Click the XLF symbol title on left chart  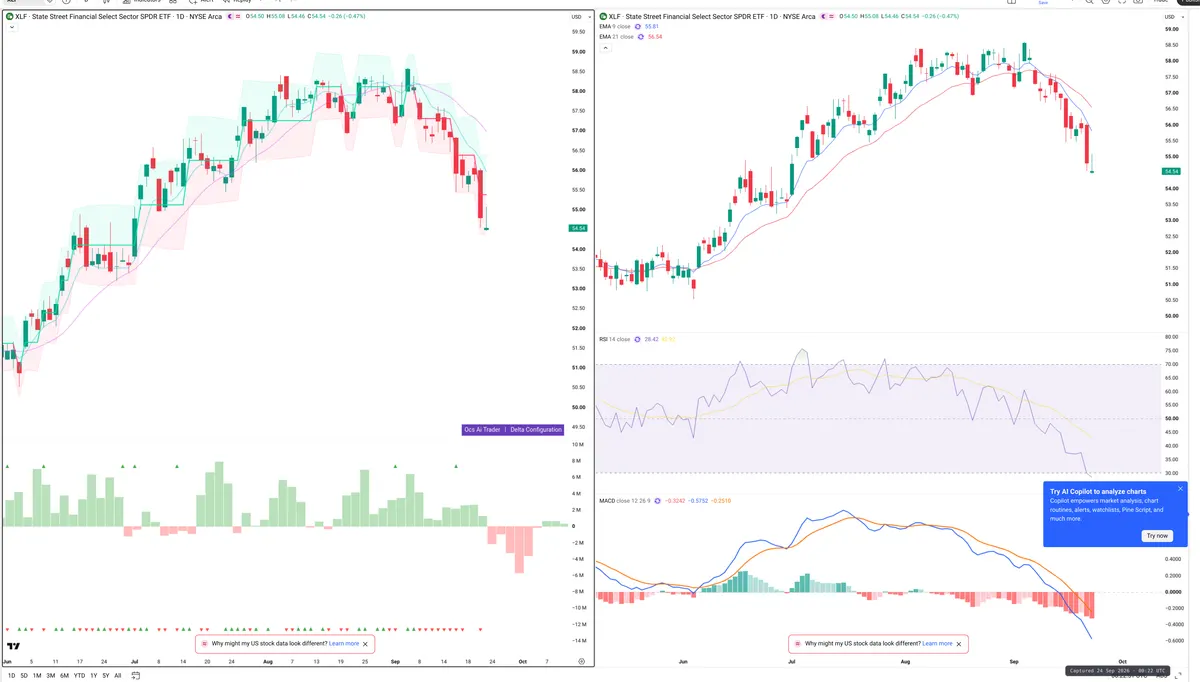[x=118, y=17]
